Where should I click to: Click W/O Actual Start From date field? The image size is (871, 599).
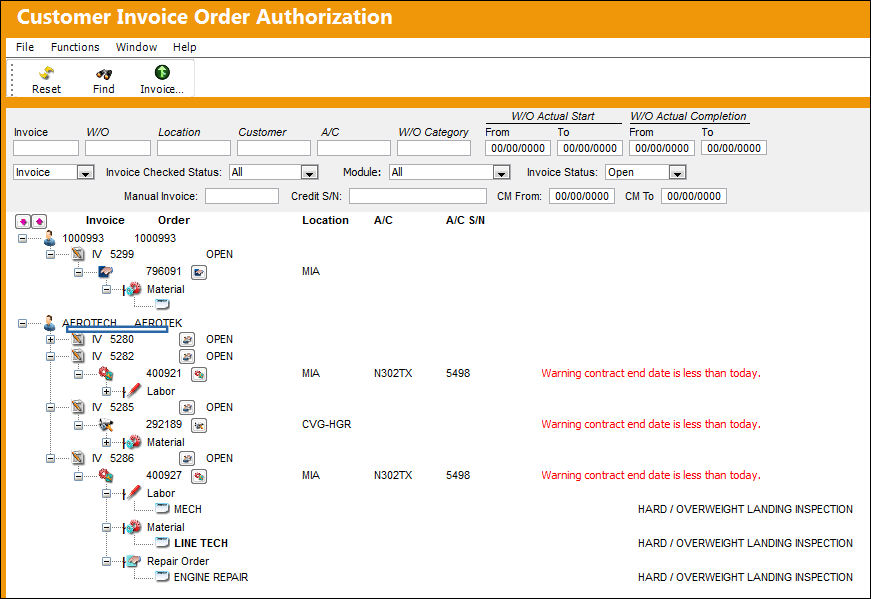(518, 148)
